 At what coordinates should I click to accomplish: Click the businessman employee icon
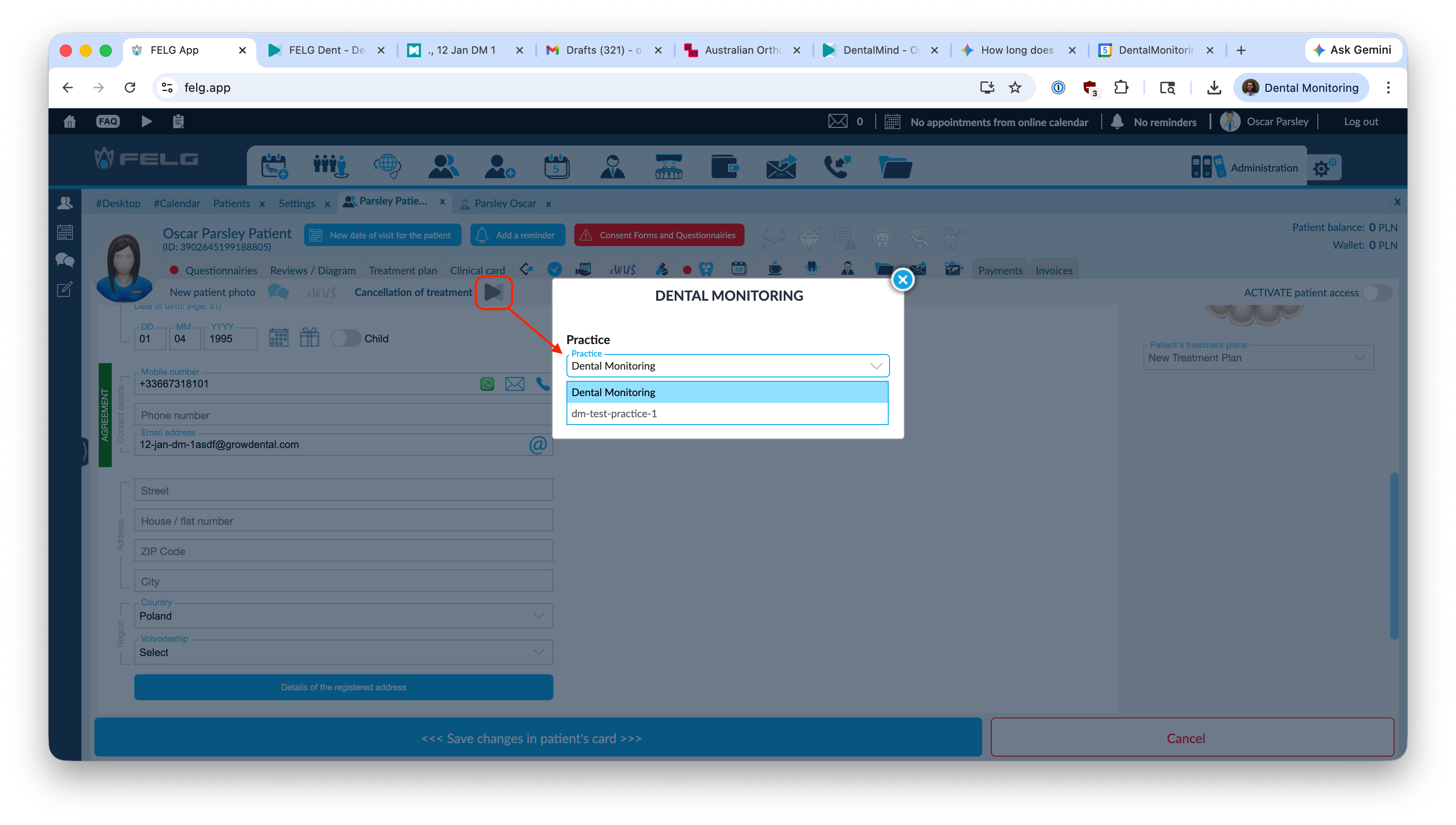(x=612, y=166)
